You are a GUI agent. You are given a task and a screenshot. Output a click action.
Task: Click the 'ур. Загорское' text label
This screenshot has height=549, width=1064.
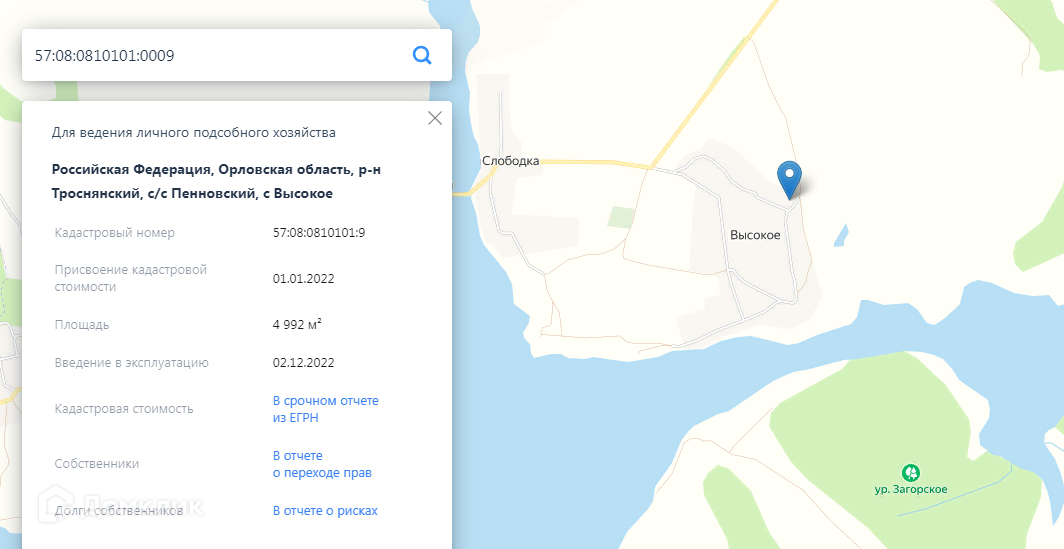point(910,490)
